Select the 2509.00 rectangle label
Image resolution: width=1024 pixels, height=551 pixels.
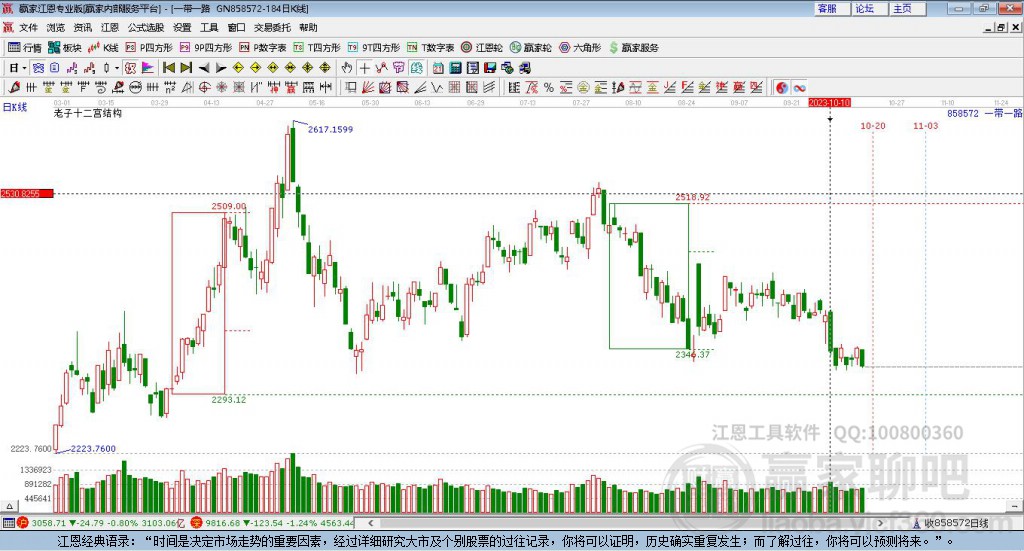pos(229,206)
